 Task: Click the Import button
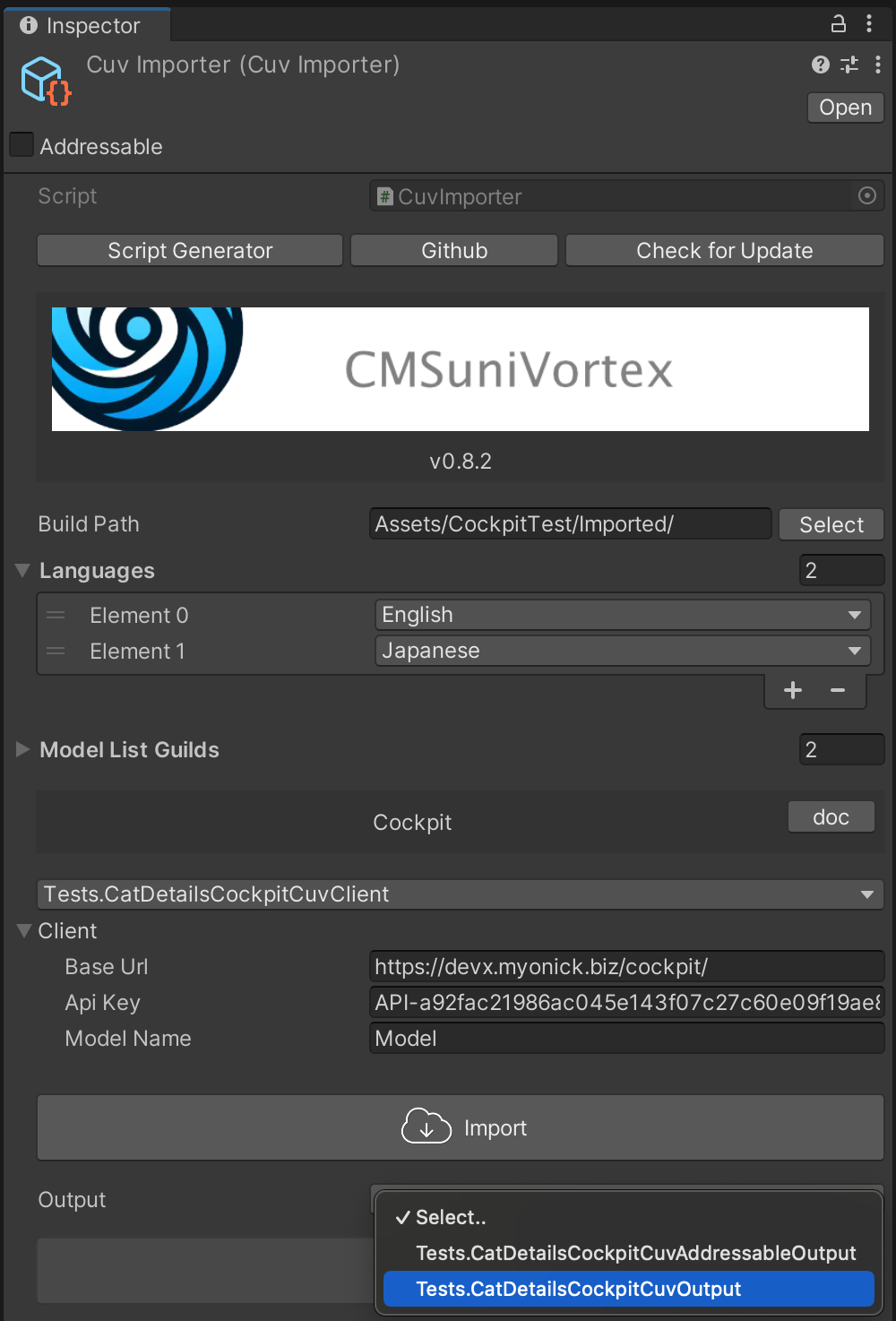tap(461, 1127)
